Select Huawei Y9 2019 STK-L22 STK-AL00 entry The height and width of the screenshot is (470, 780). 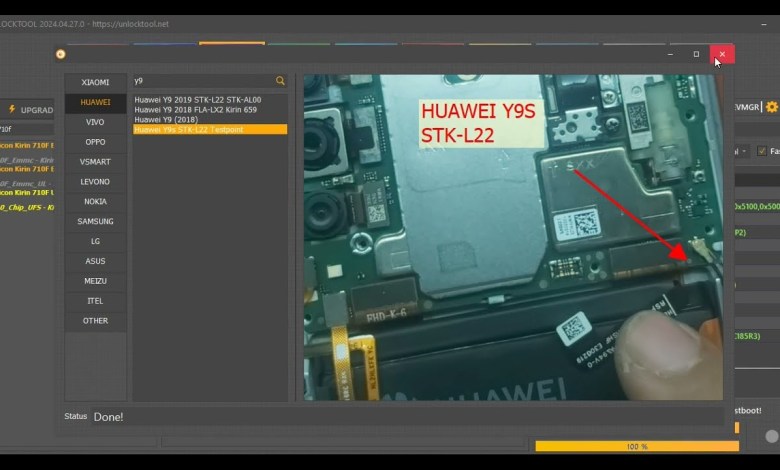pyautogui.click(x=210, y=100)
